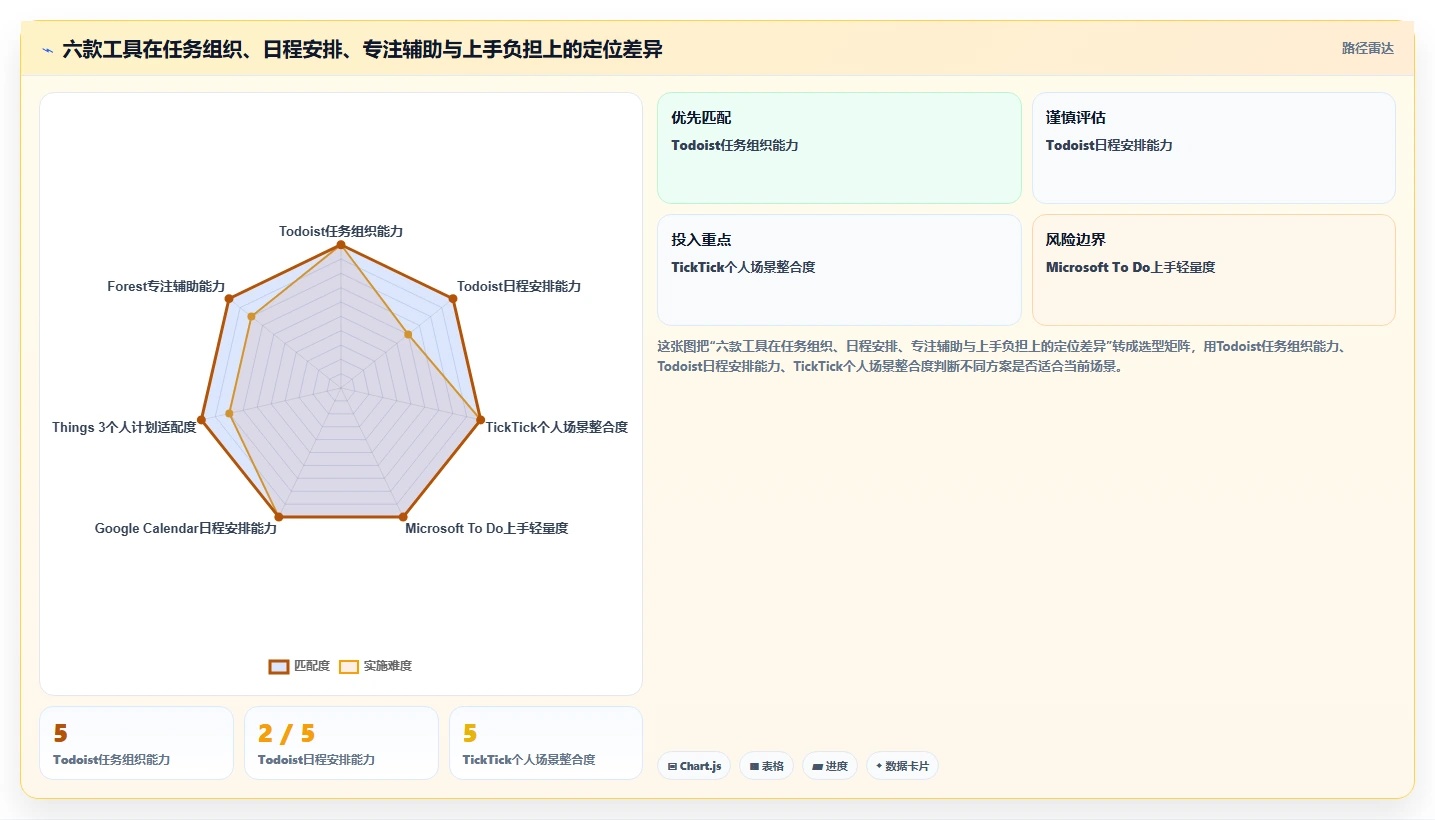Open the 优先匹配 card
This screenshot has width=1435, height=820.
click(x=839, y=148)
